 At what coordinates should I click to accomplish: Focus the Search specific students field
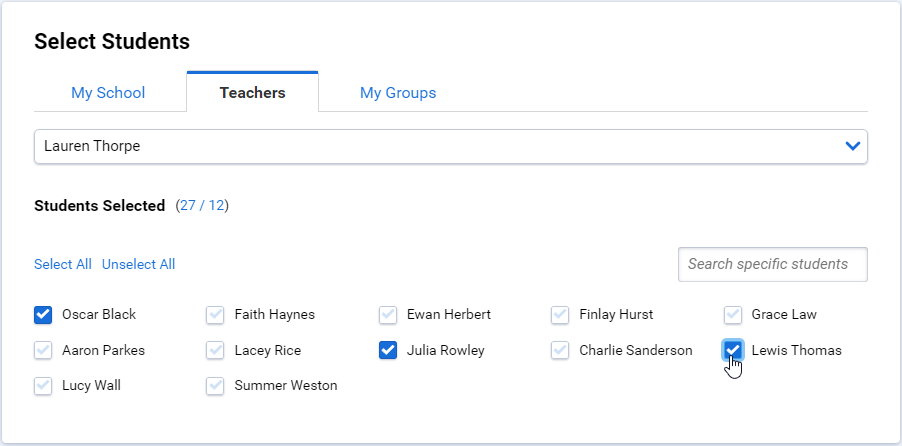click(773, 264)
